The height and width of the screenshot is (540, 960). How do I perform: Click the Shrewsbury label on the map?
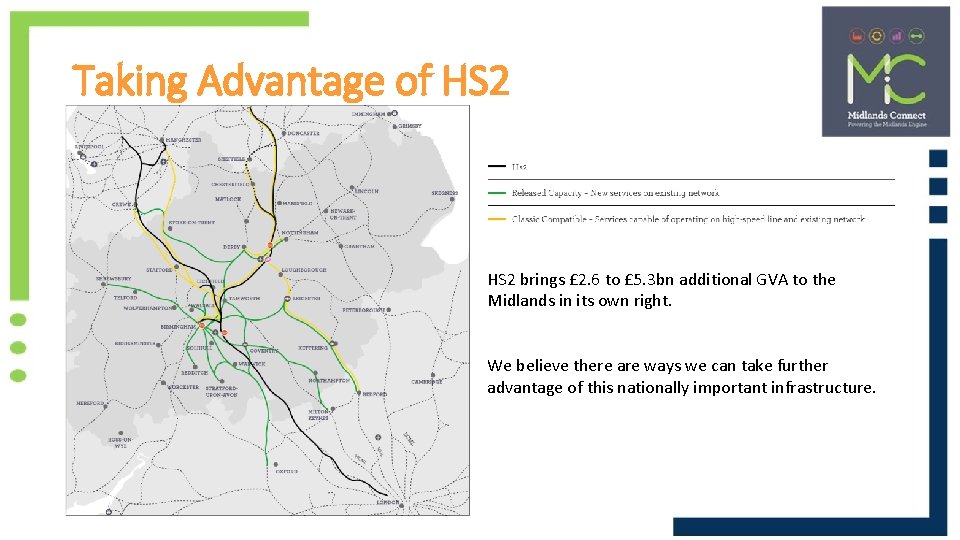point(114,279)
